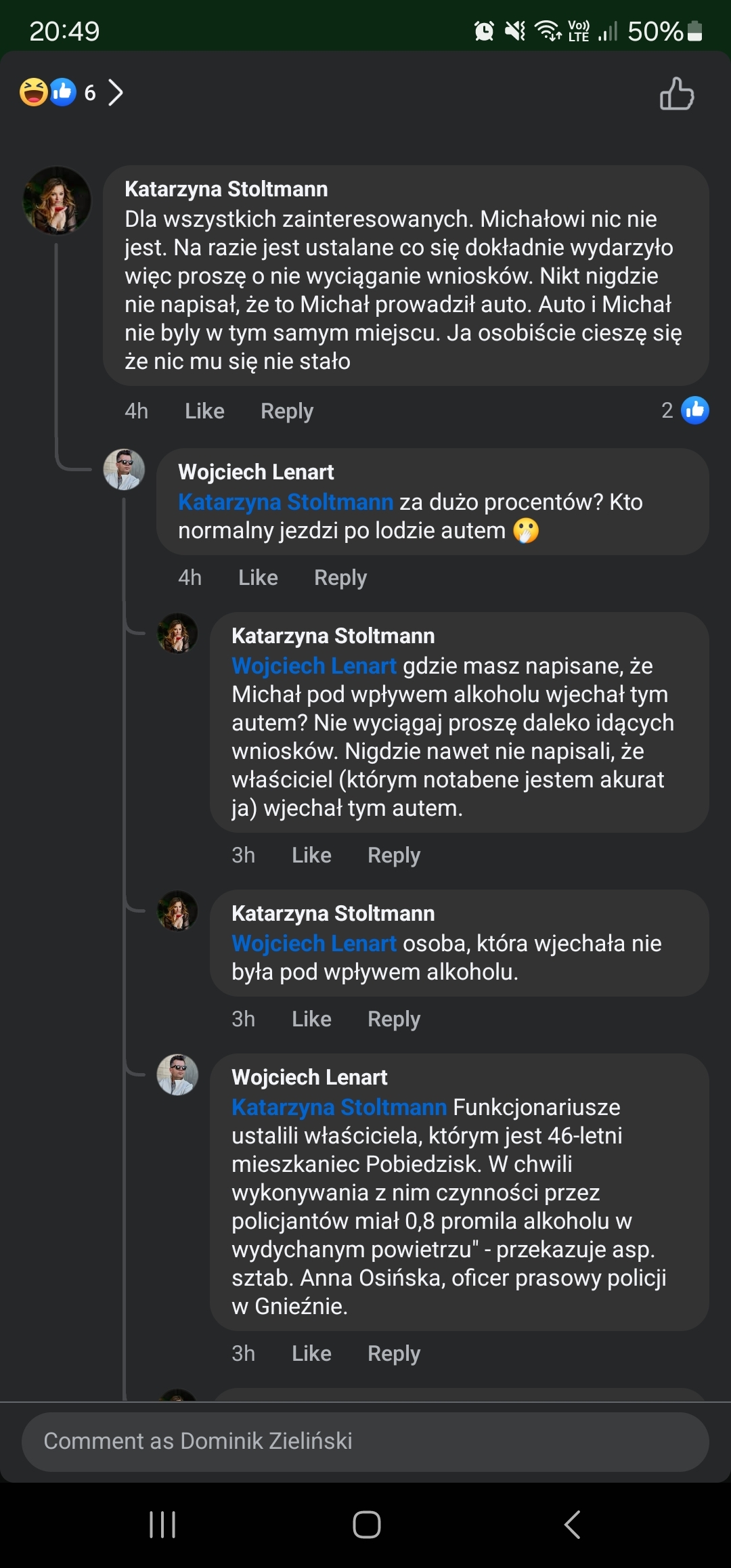This screenshot has height=1568, width=731.
Task: Reply to Katarzyna's top comment
Action: pyautogui.click(x=286, y=411)
